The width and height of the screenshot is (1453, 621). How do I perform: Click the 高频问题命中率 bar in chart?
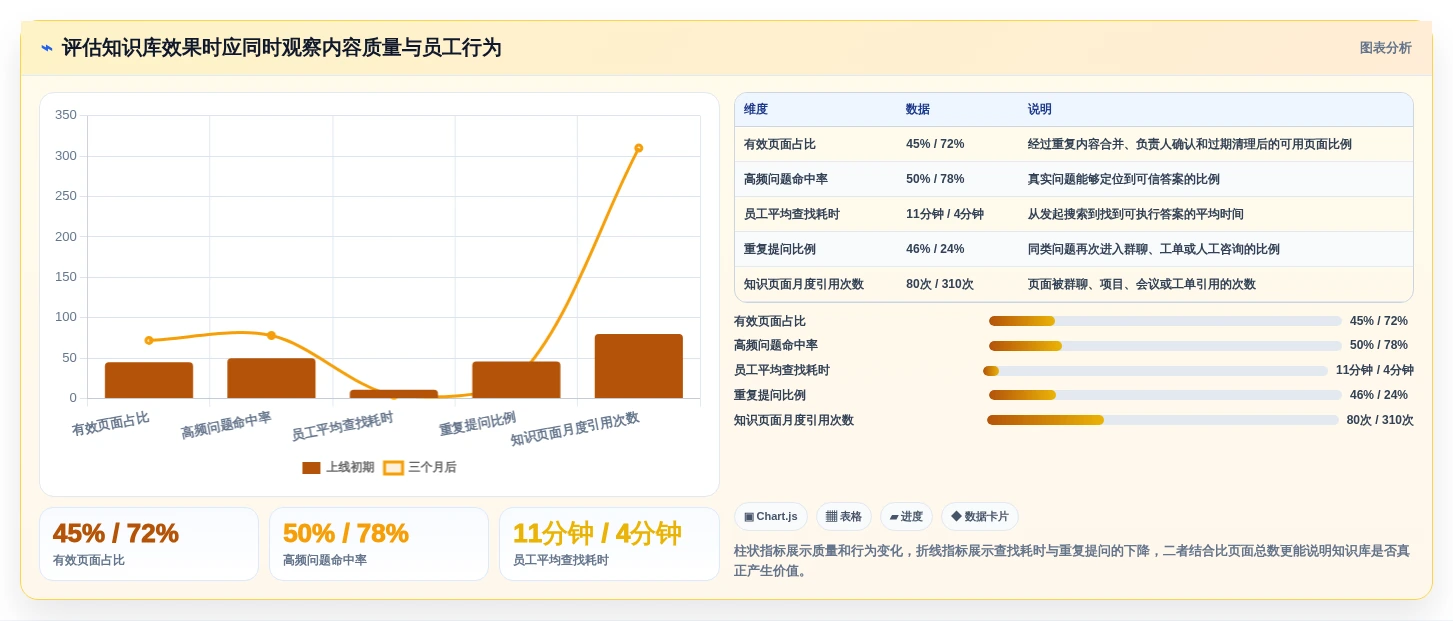pyautogui.click(x=271, y=378)
